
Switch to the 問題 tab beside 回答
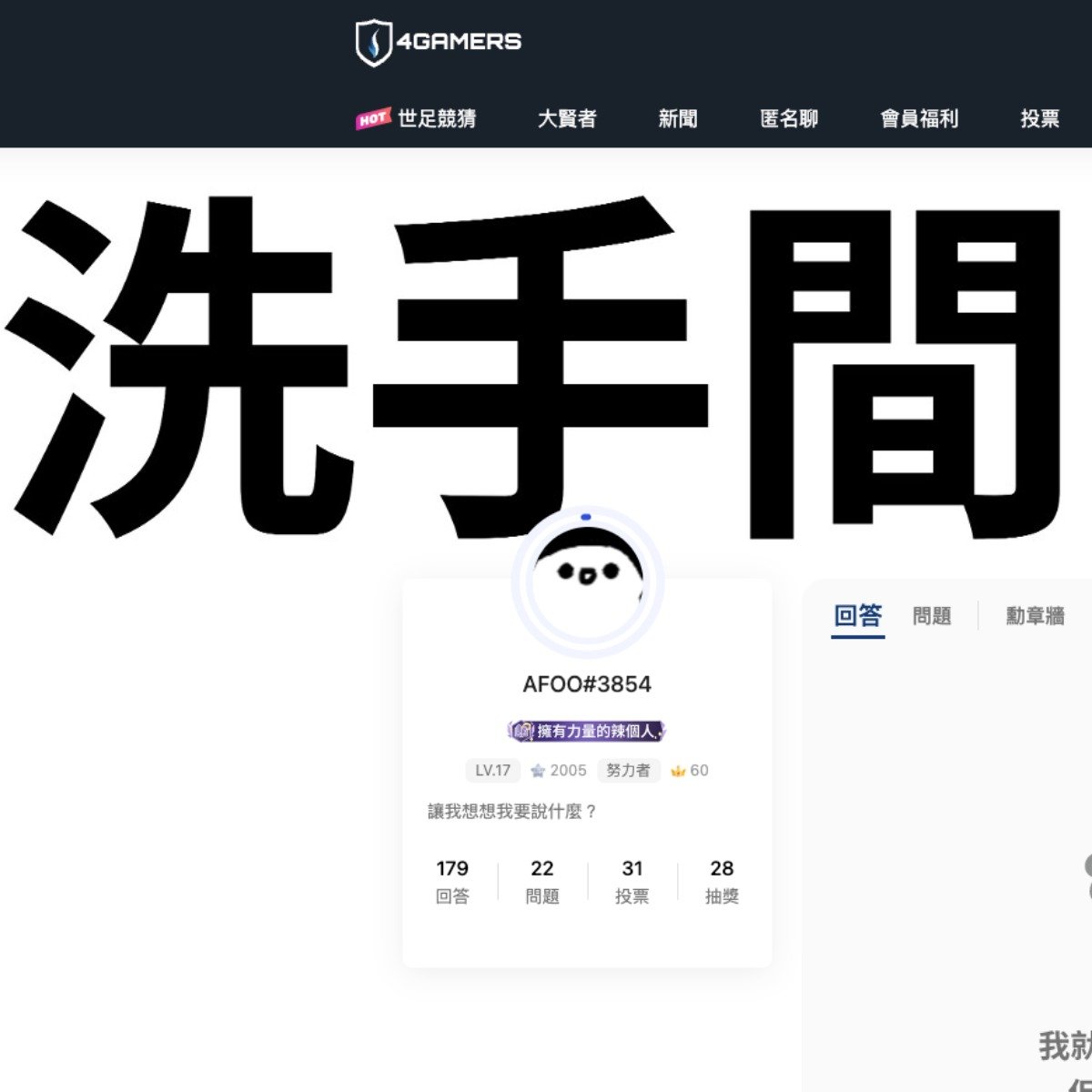tap(931, 616)
